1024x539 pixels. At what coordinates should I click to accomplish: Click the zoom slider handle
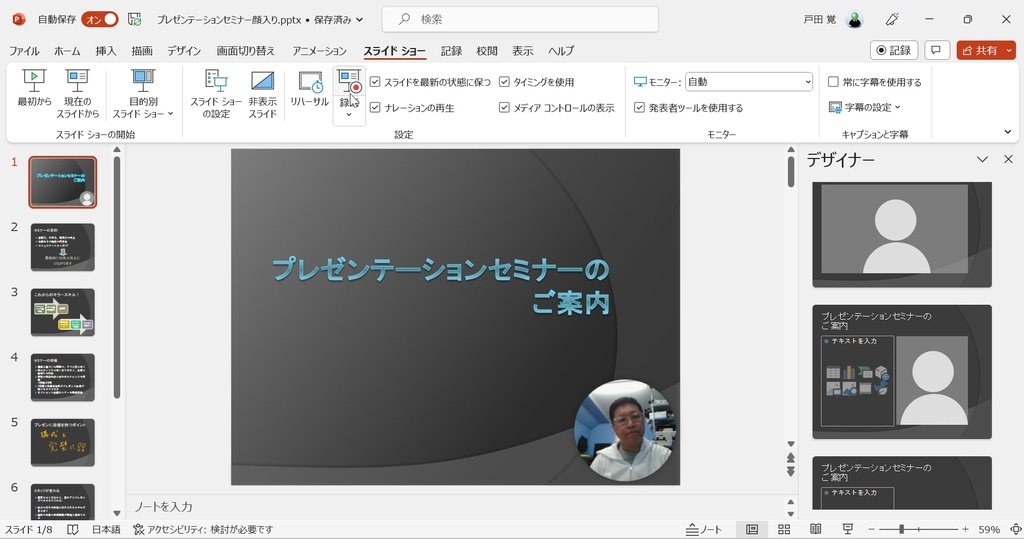(902, 529)
